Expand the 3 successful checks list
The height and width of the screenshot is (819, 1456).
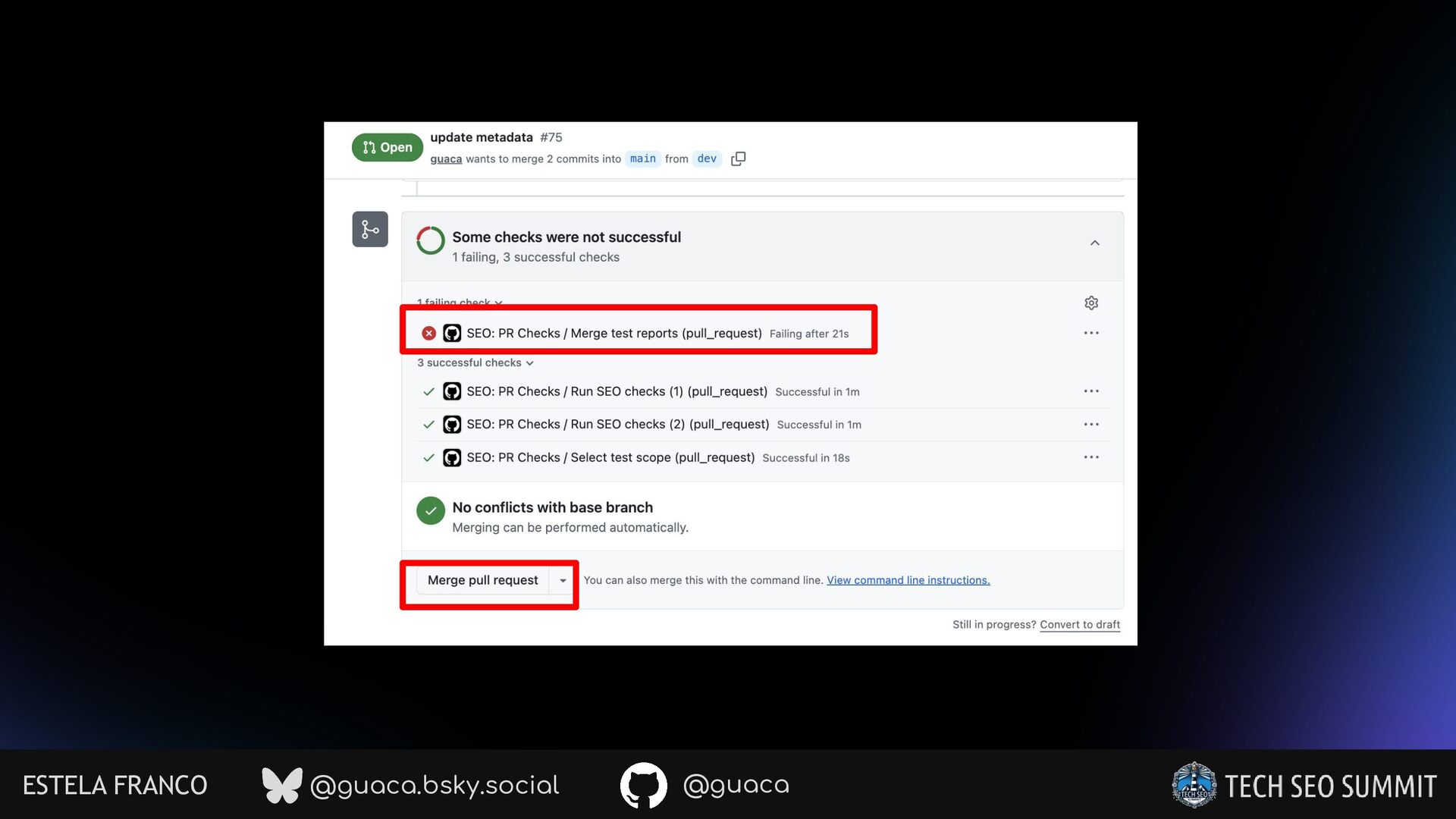[475, 362]
